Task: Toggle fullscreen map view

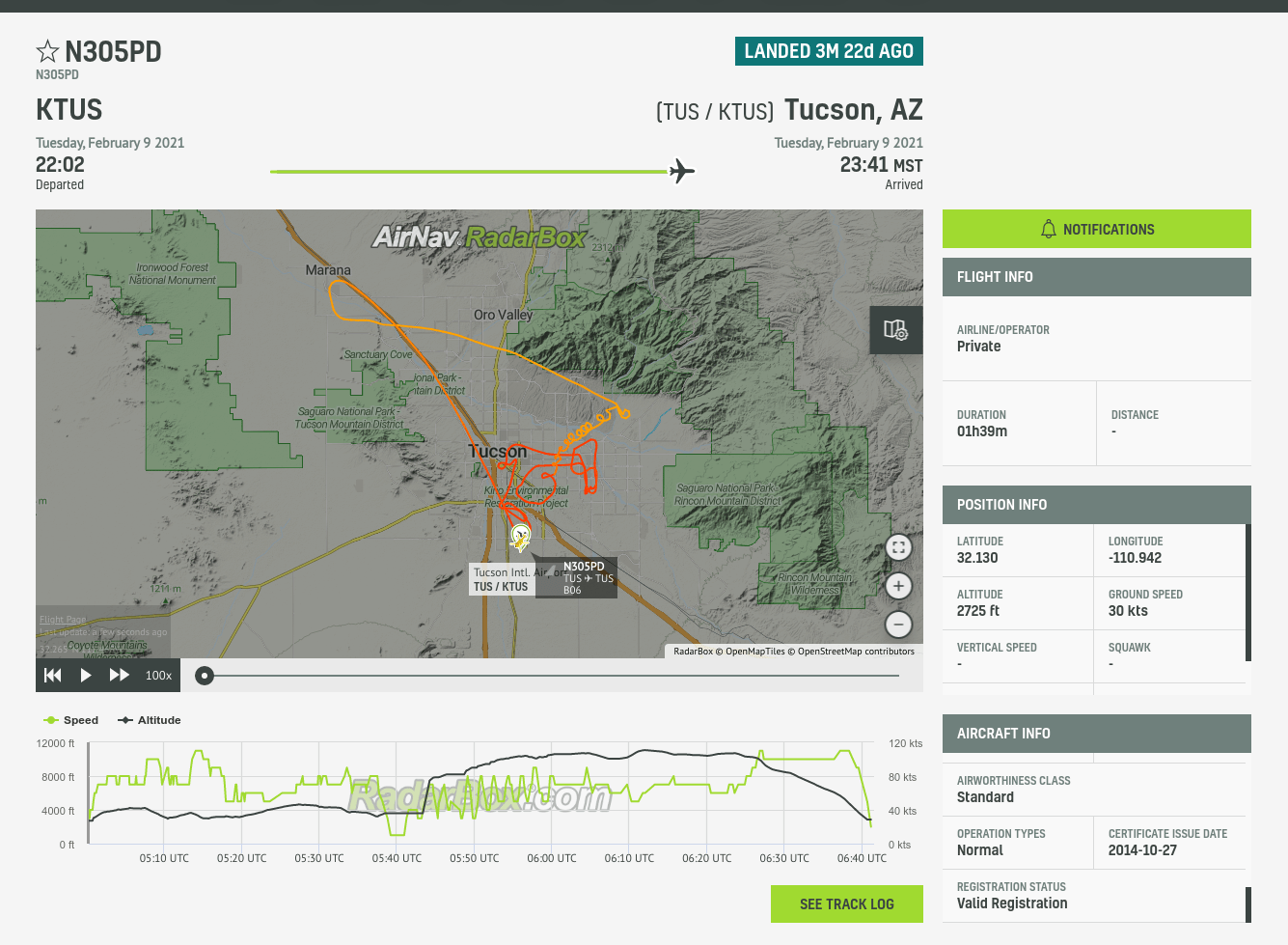Action: 898,547
